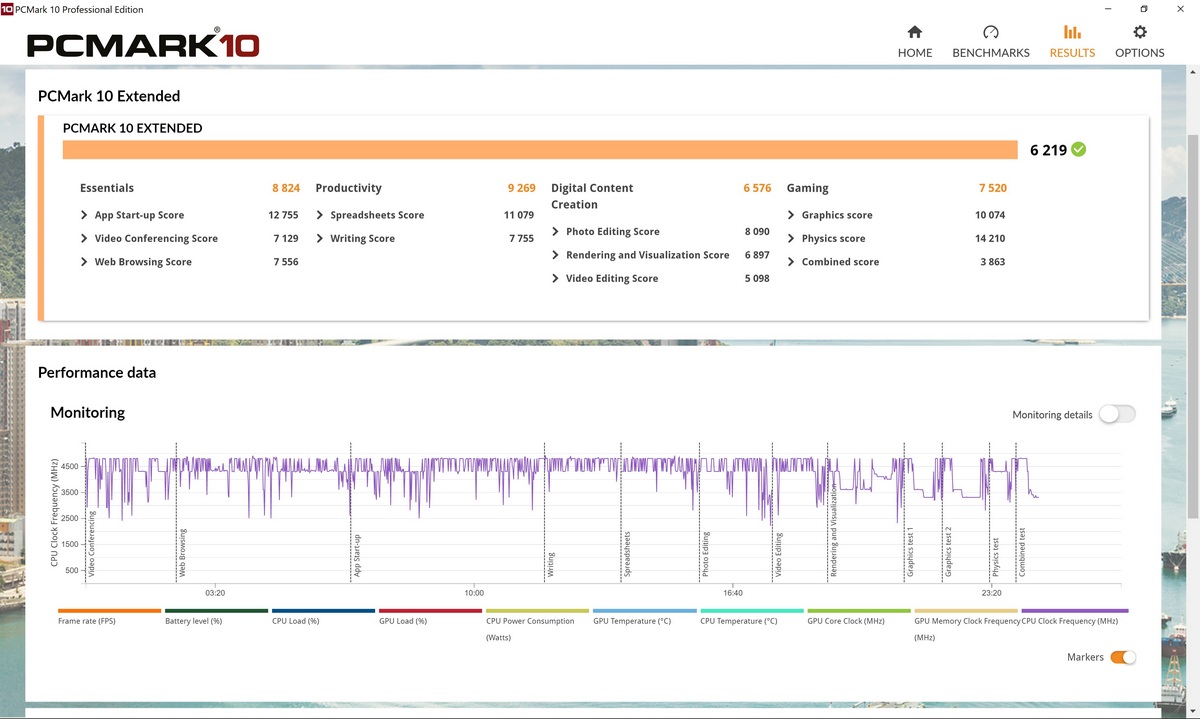The height and width of the screenshot is (719, 1200).
Task: Expand the Graphics score row
Action: 792,215
